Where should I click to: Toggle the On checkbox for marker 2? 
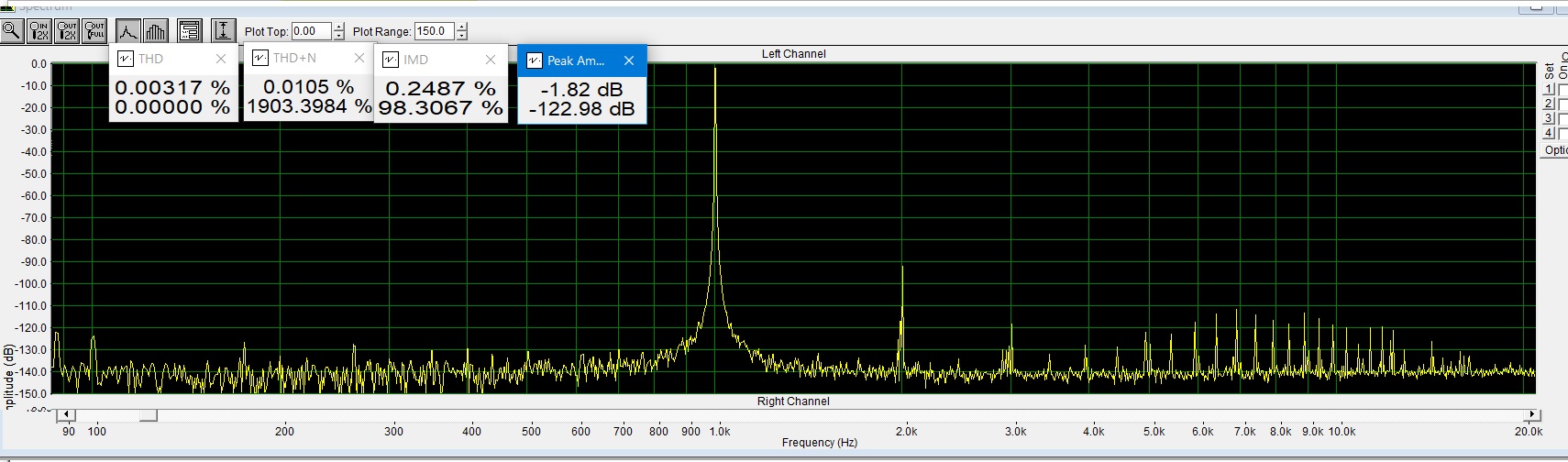tap(1563, 104)
